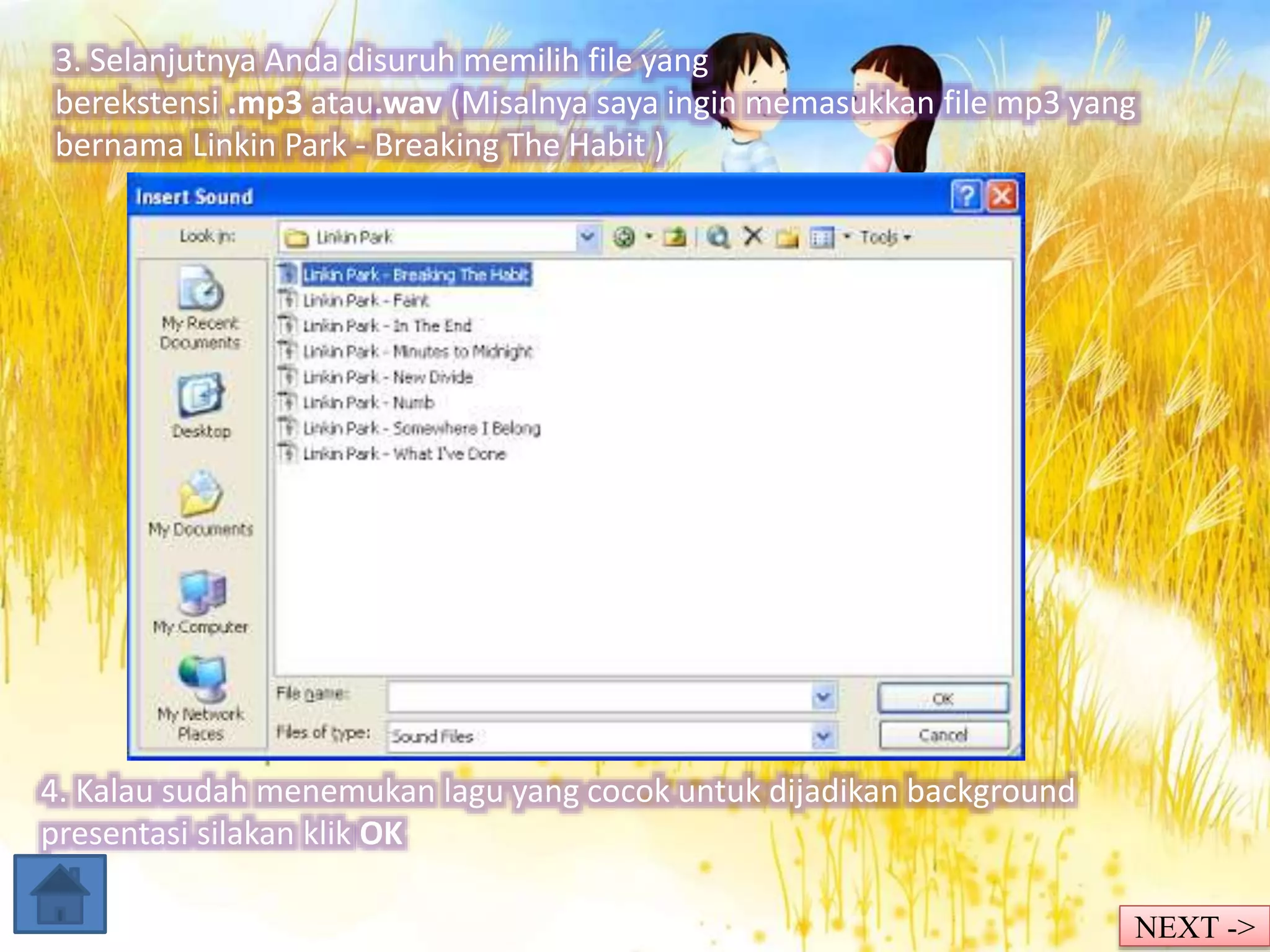Click the audio file icon beside New Divide
This screenshot has height=952, width=1270.
pyautogui.click(x=288, y=376)
